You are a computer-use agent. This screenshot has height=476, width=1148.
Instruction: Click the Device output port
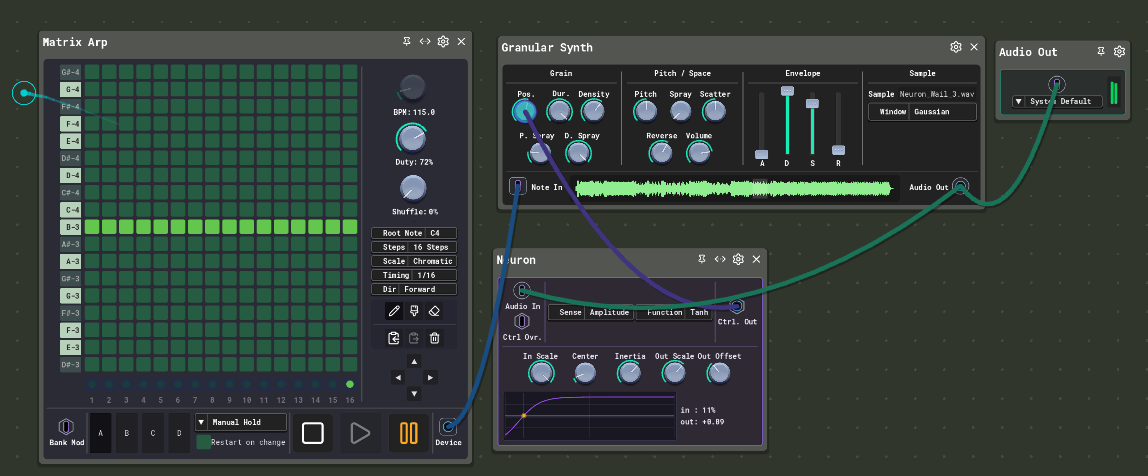click(447, 426)
